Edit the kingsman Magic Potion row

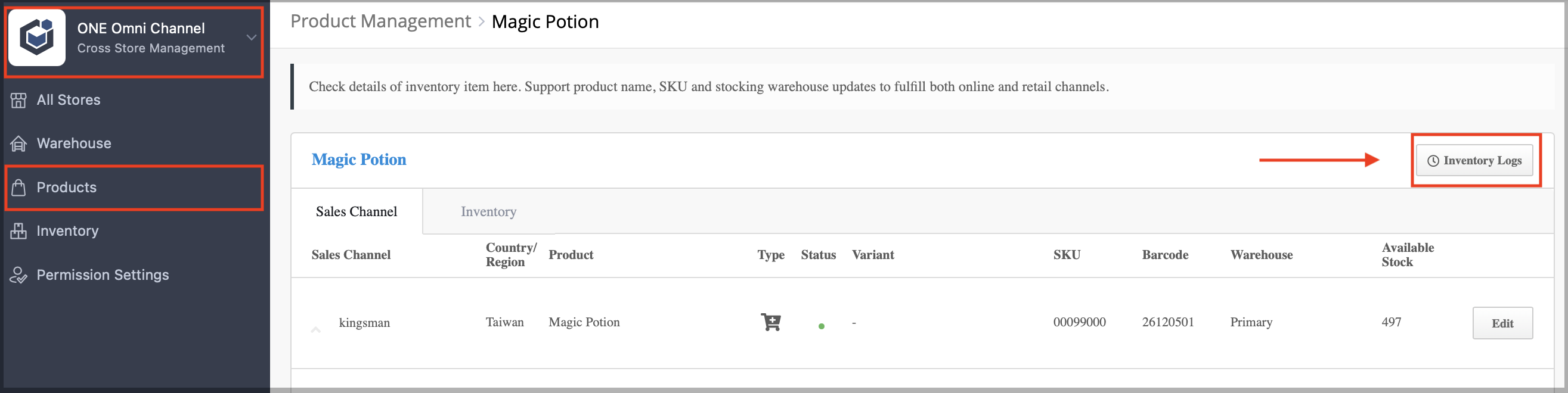(1502, 323)
